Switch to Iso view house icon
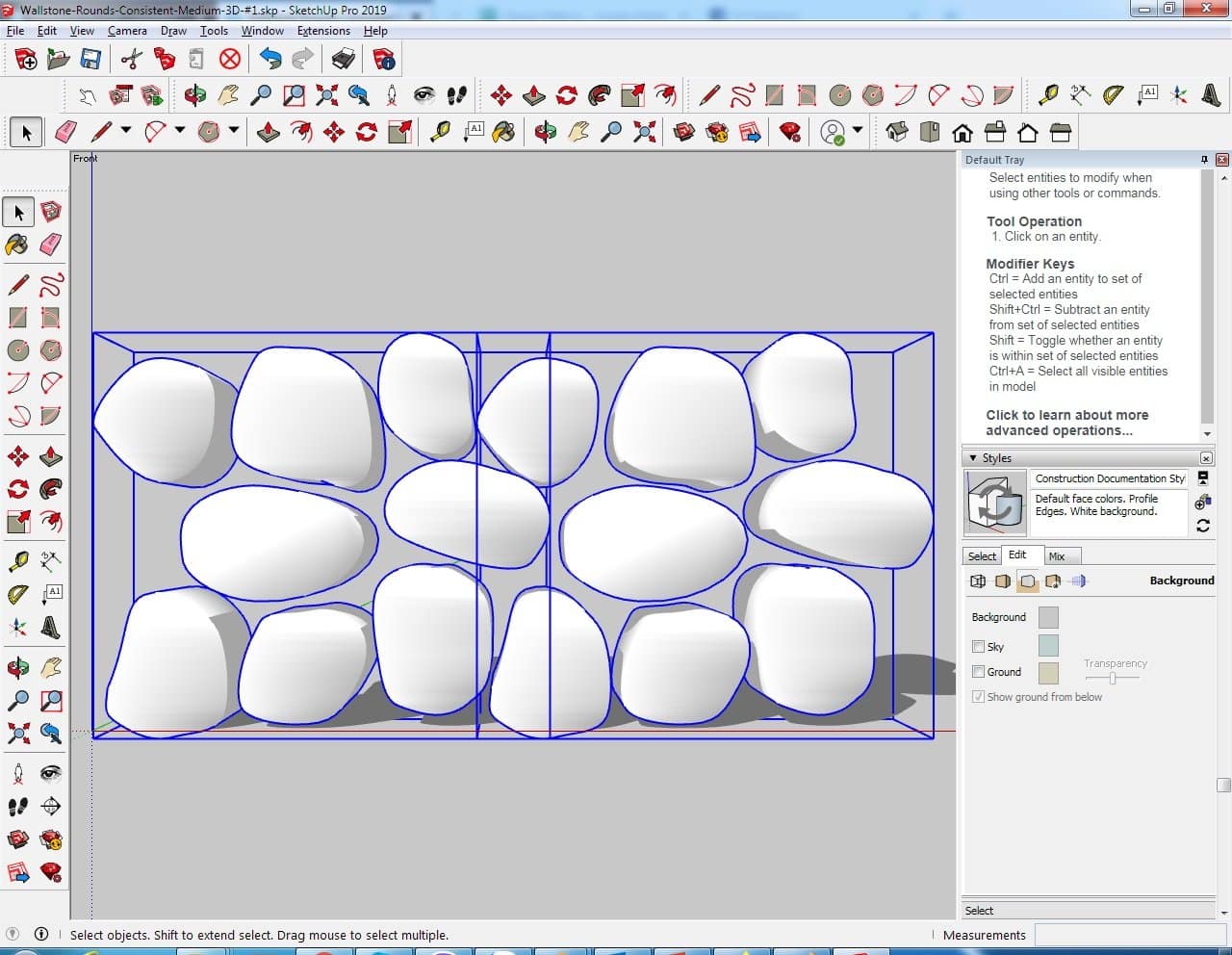 (x=897, y=132)
